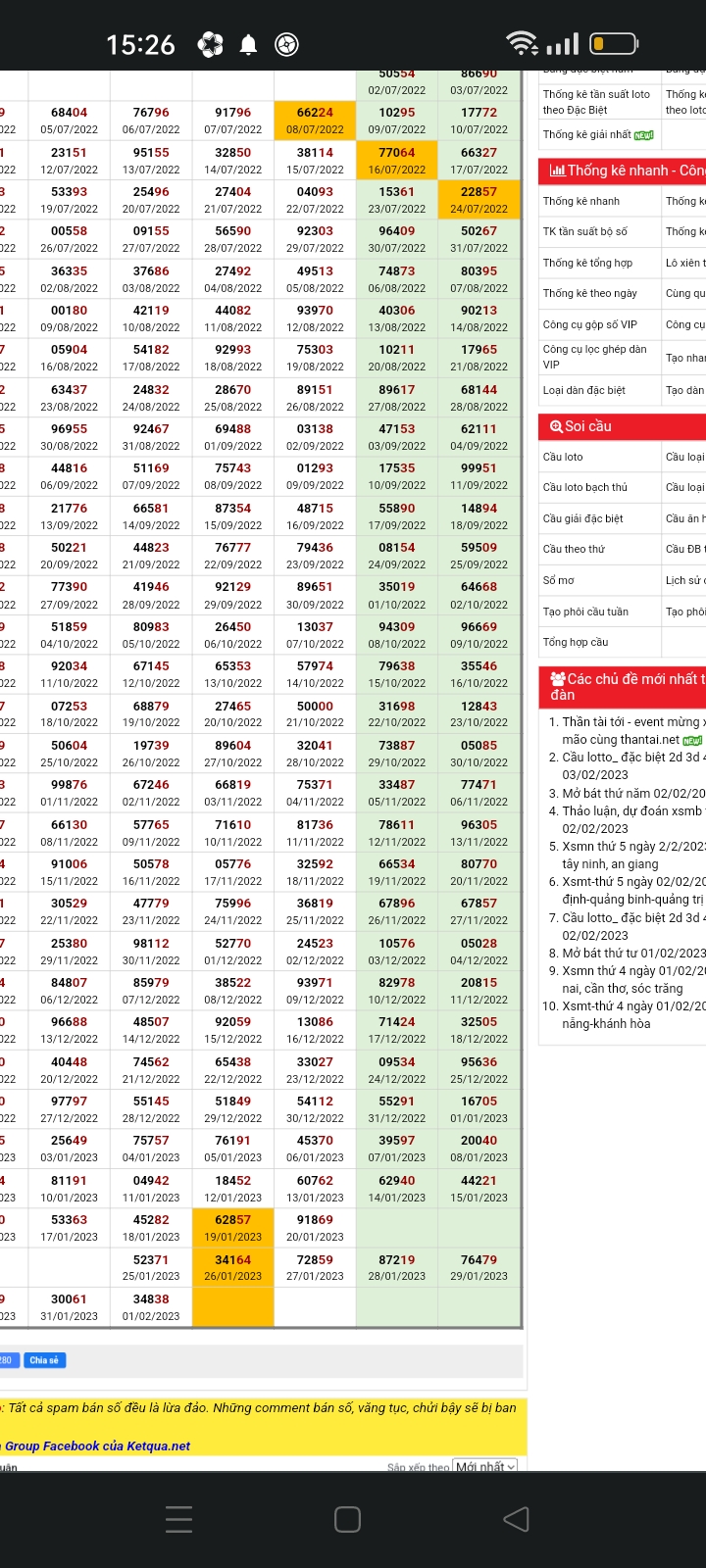Tap the notification bell in the status bar
Viewport: 706px width, 1568px height.
[x=248, y=44]
